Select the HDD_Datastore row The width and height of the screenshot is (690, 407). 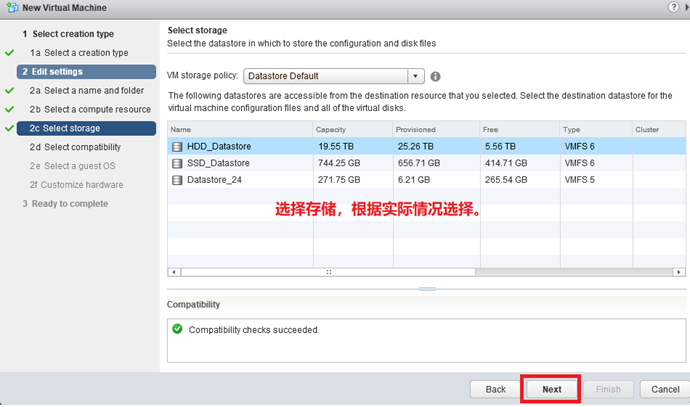click(426, 147)
